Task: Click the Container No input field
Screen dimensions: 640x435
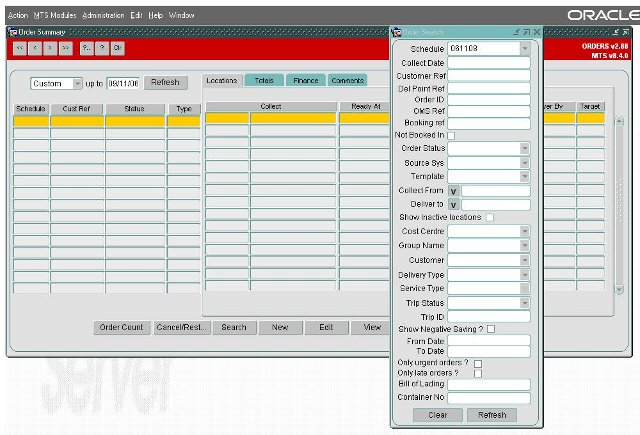Action: 489,397
